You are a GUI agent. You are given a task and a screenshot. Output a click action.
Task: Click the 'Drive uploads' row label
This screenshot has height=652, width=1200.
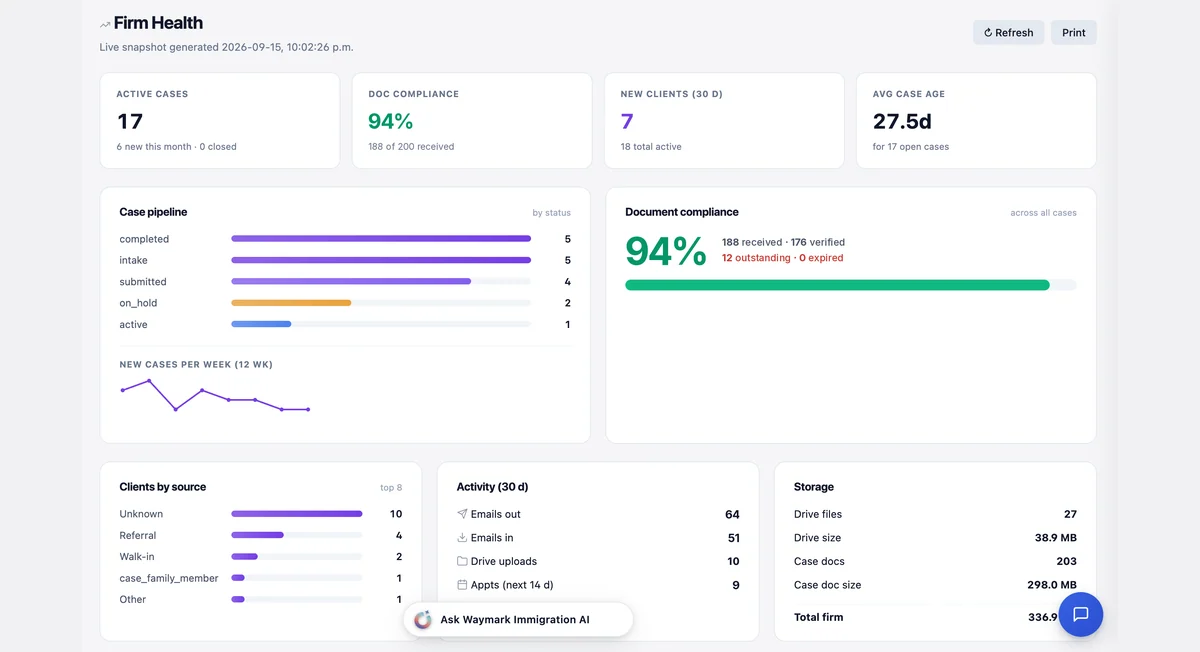pos(504,561)
